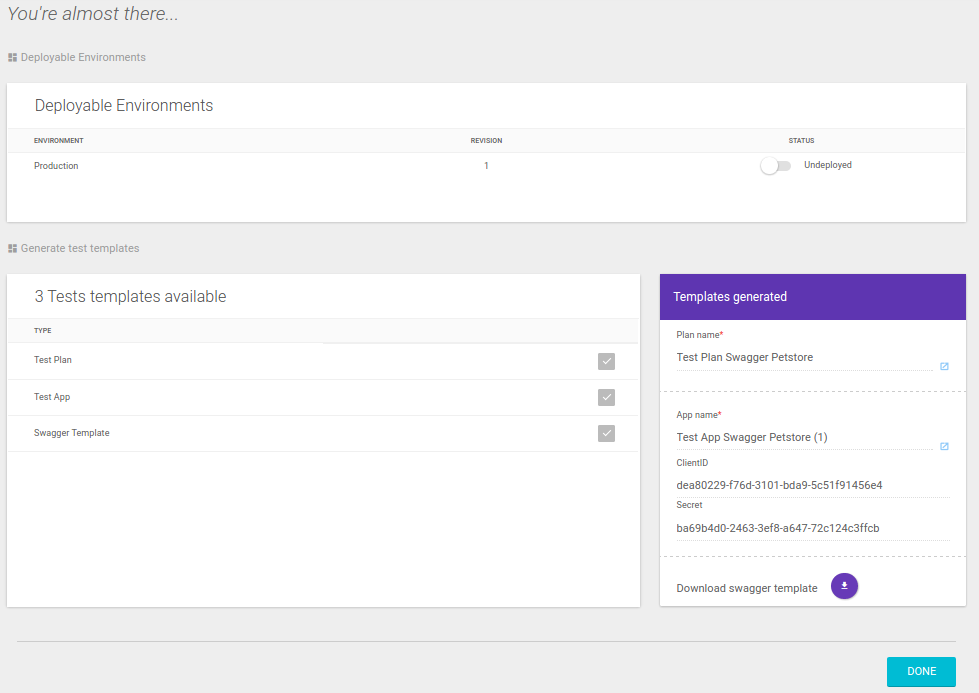
Task: Click the ENVIRONMENT column header
Action: click(x=57, y=141)
